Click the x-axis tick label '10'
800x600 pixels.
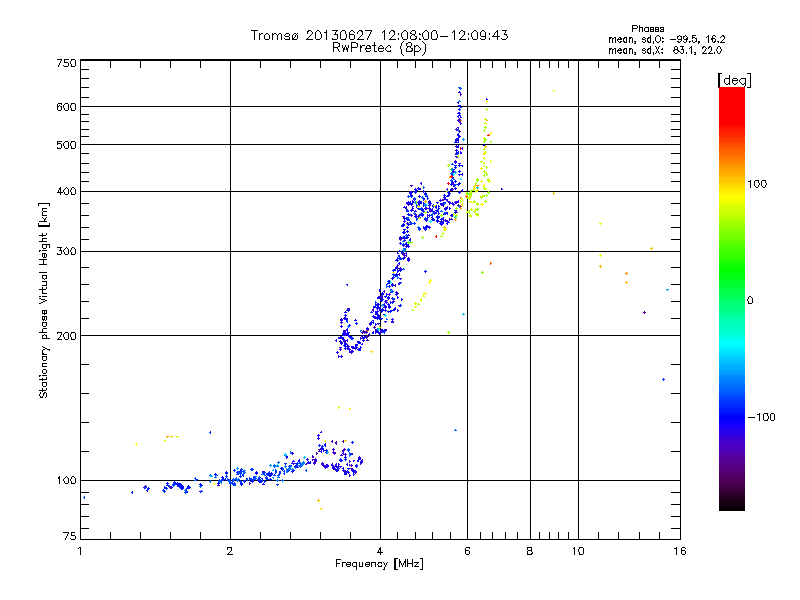578,551
